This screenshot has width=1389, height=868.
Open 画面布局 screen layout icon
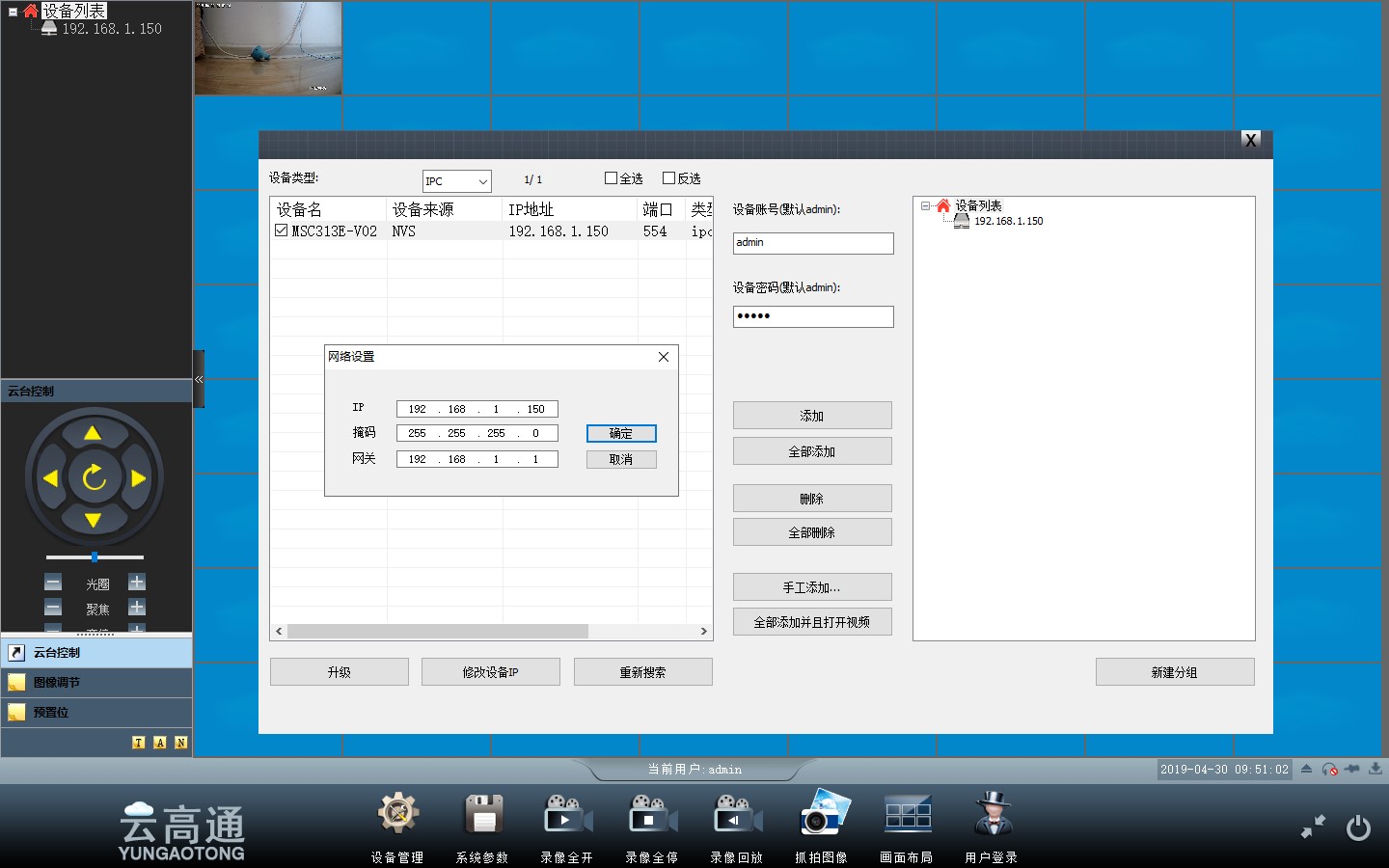(907, 816)
